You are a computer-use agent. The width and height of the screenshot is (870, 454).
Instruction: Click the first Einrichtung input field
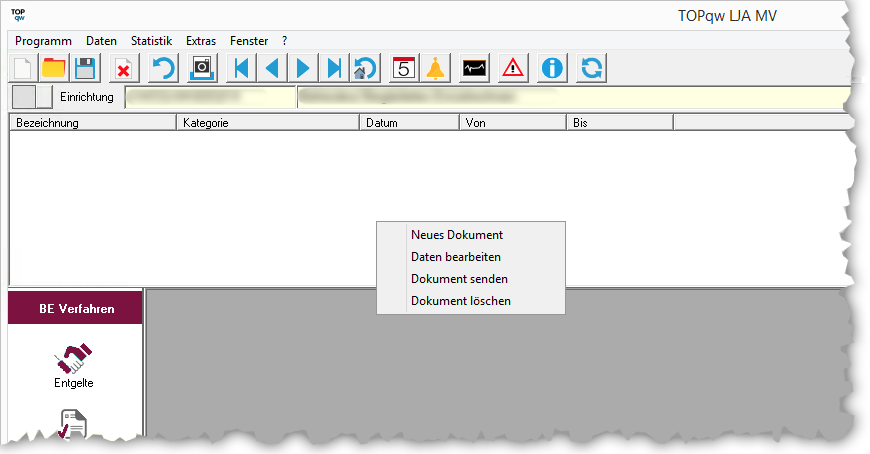point(209,97)
